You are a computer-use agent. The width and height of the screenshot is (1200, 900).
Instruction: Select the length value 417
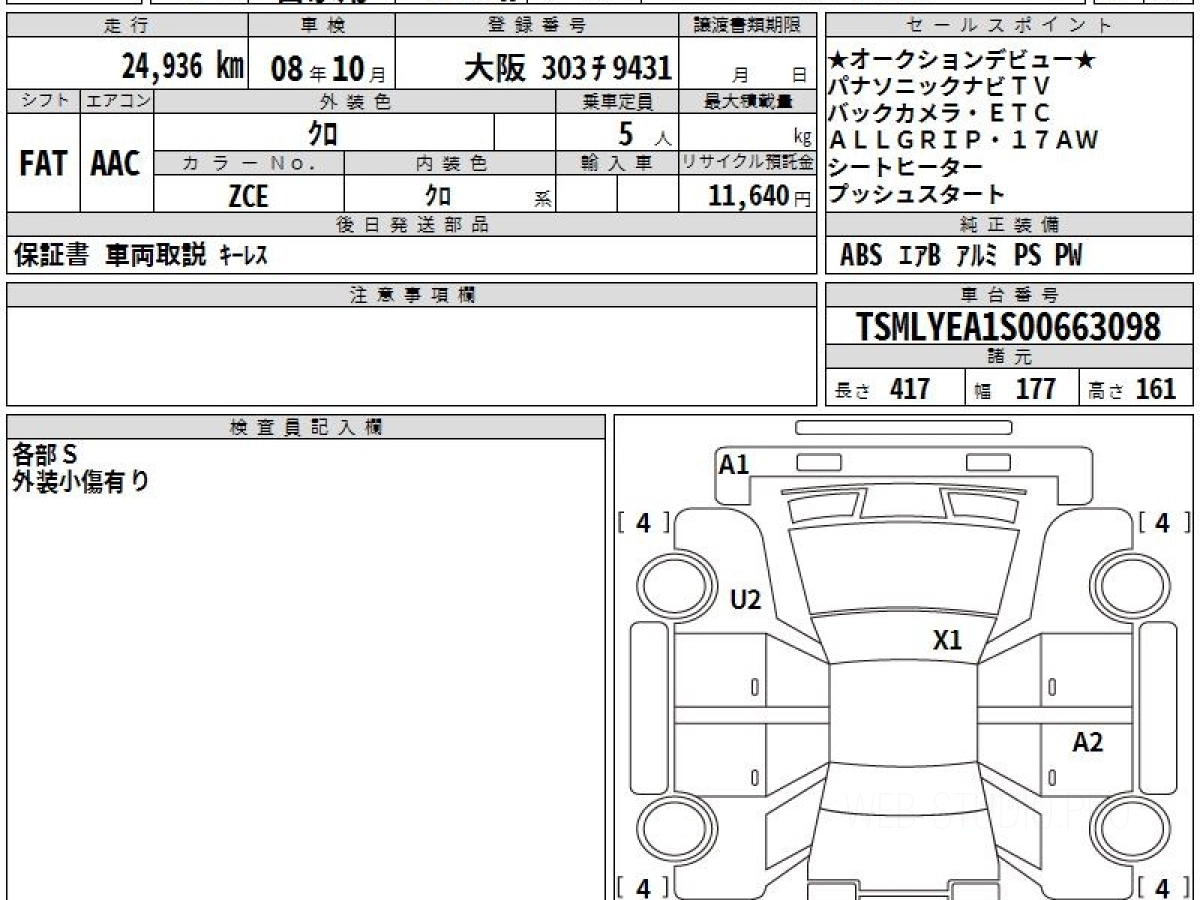[910, 388]
